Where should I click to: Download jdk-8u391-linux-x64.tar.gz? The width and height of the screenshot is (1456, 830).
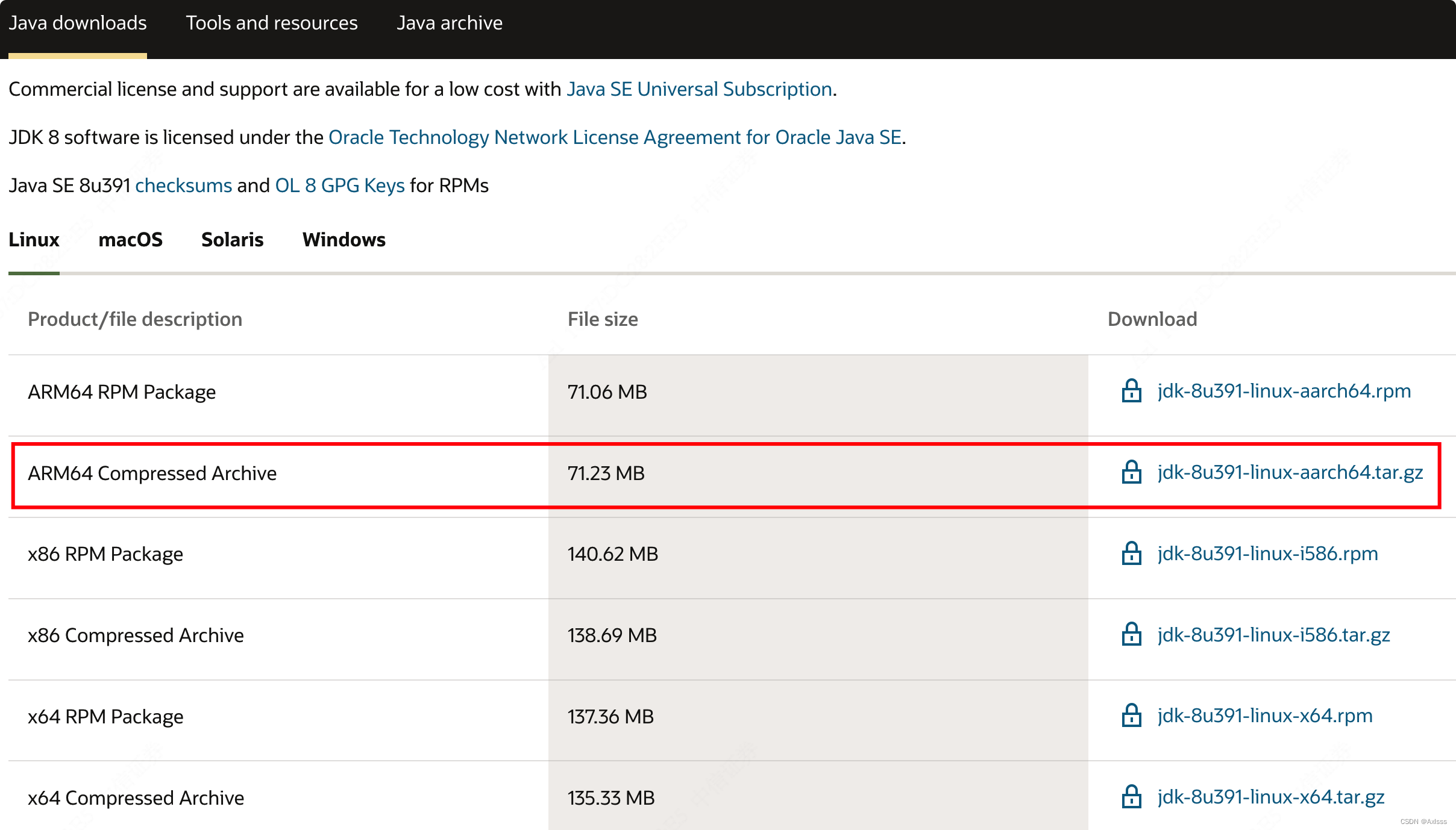[x=1271, y=797]
